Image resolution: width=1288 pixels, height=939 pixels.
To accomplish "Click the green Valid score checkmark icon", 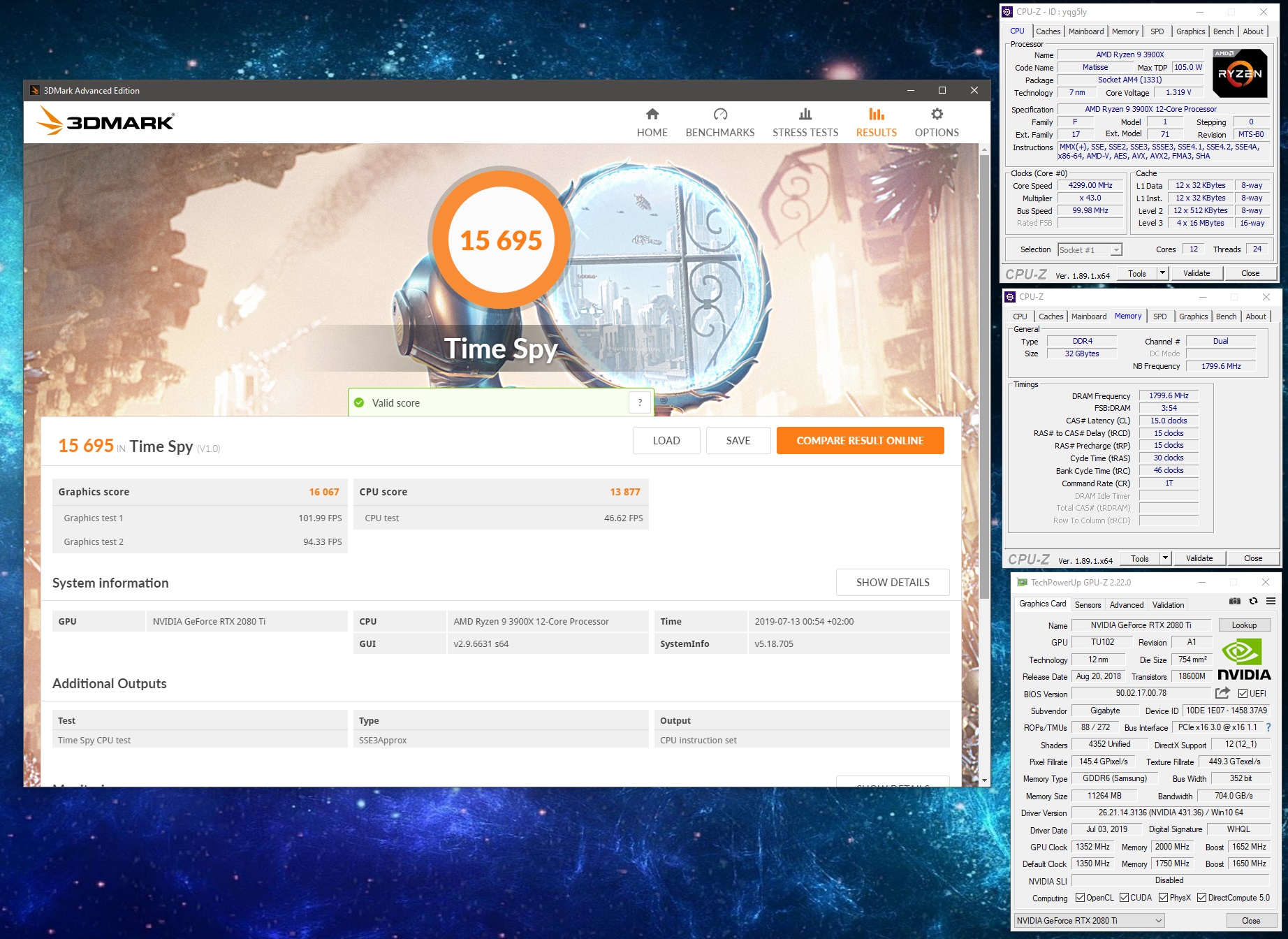I will pos(359,402).
